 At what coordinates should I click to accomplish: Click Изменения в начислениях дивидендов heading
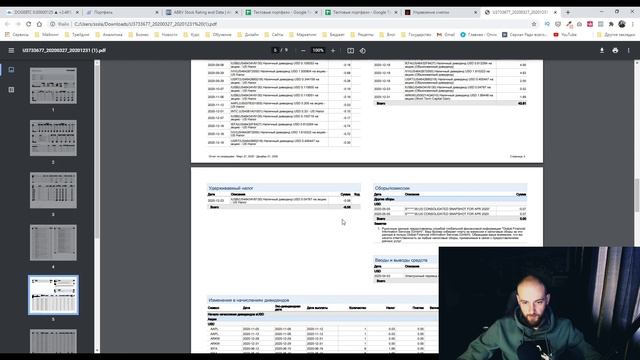click(x=249, y=300)
